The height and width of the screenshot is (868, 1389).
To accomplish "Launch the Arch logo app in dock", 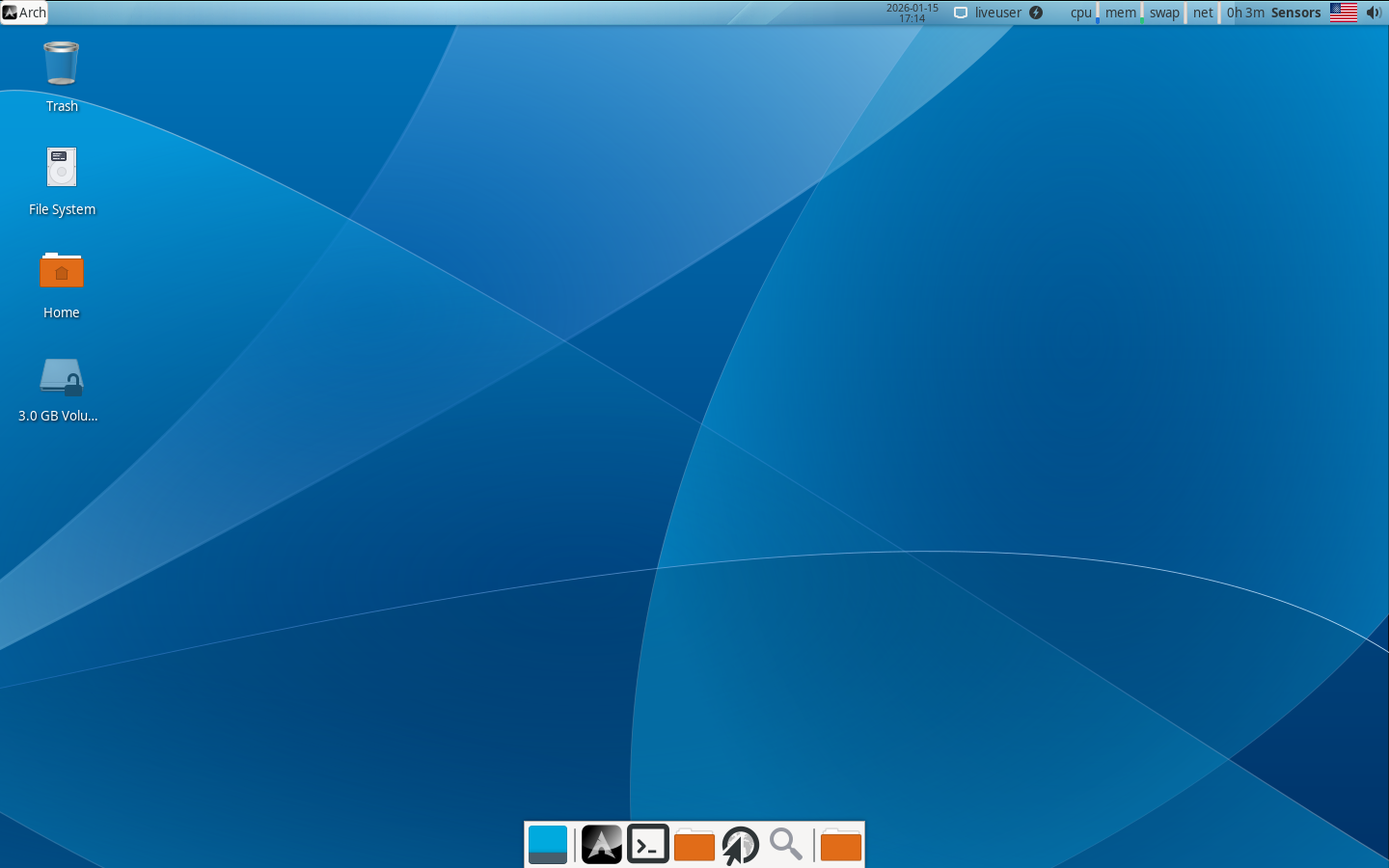I will (601, 845).
